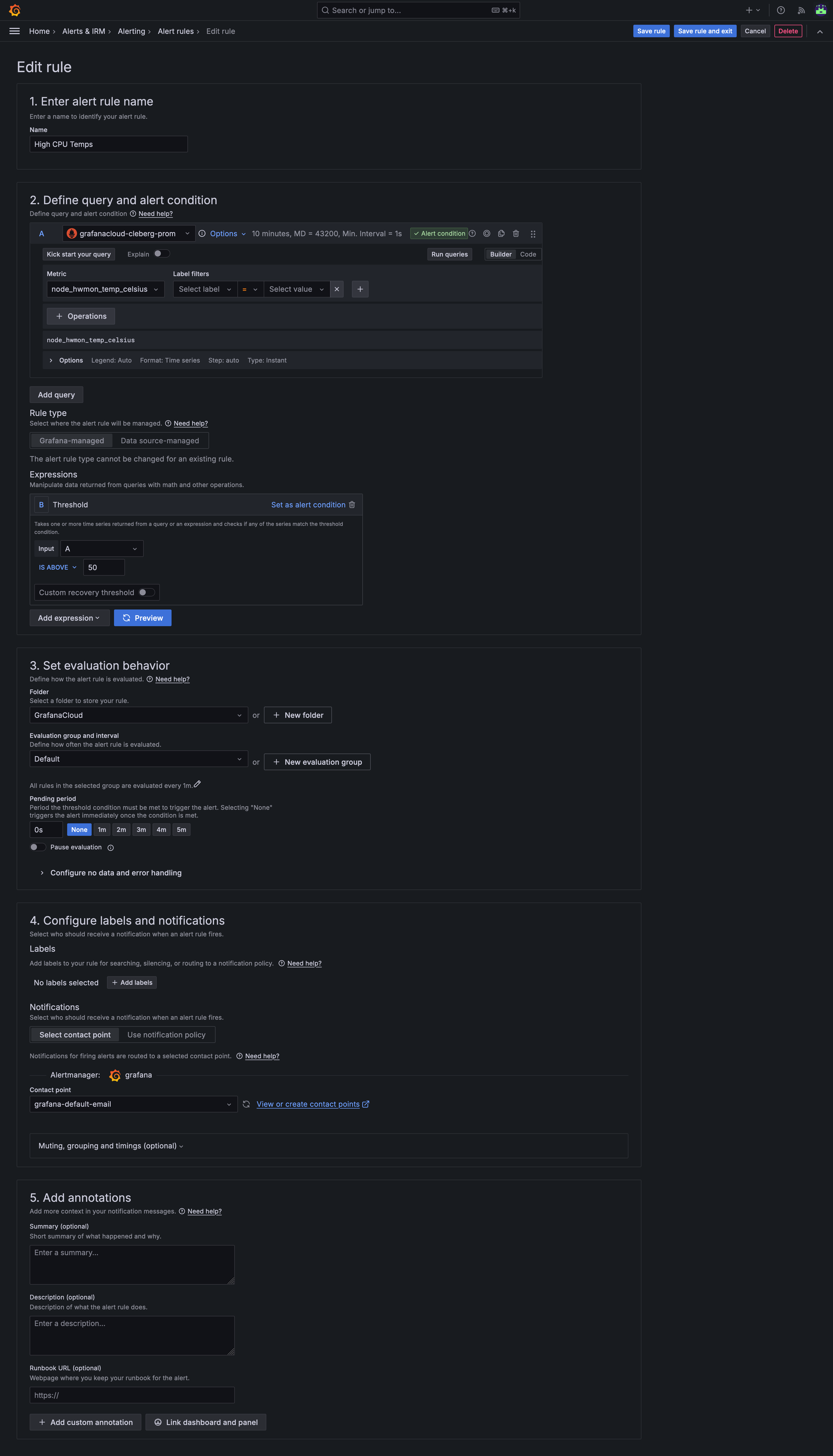Delete Threshold expression B trash icon

[352, 505]
